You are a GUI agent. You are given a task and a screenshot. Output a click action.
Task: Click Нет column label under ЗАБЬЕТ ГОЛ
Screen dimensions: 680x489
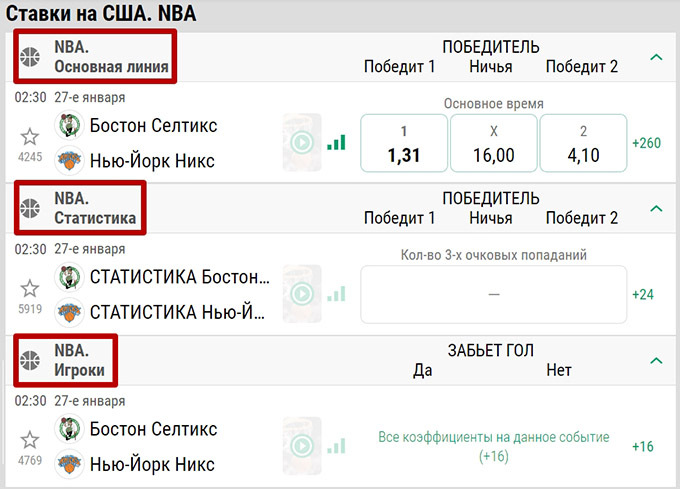[559, 370]
